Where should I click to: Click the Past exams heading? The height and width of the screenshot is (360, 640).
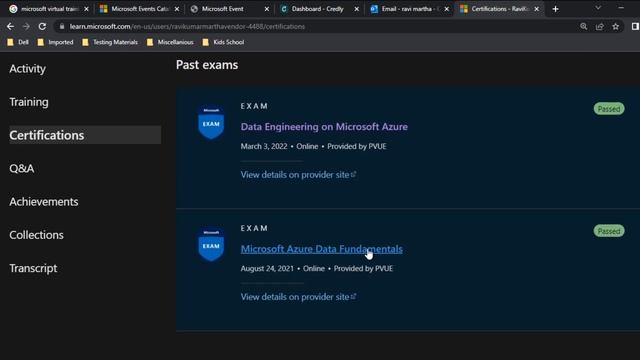pos(207,65)
